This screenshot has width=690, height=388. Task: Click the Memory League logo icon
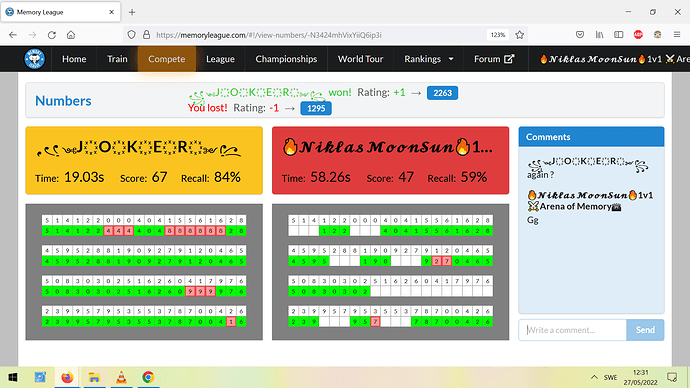pos(34,59)
